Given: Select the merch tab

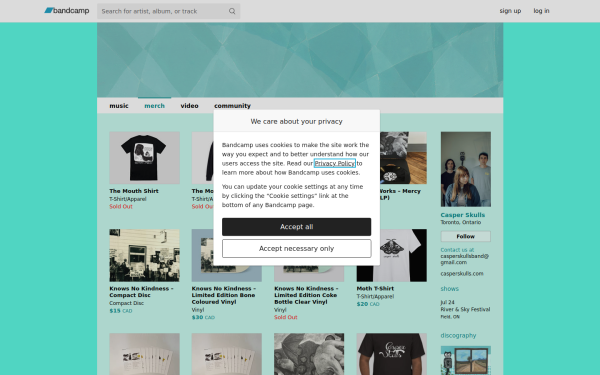Looking at the screenshot, I should (155, 106).
